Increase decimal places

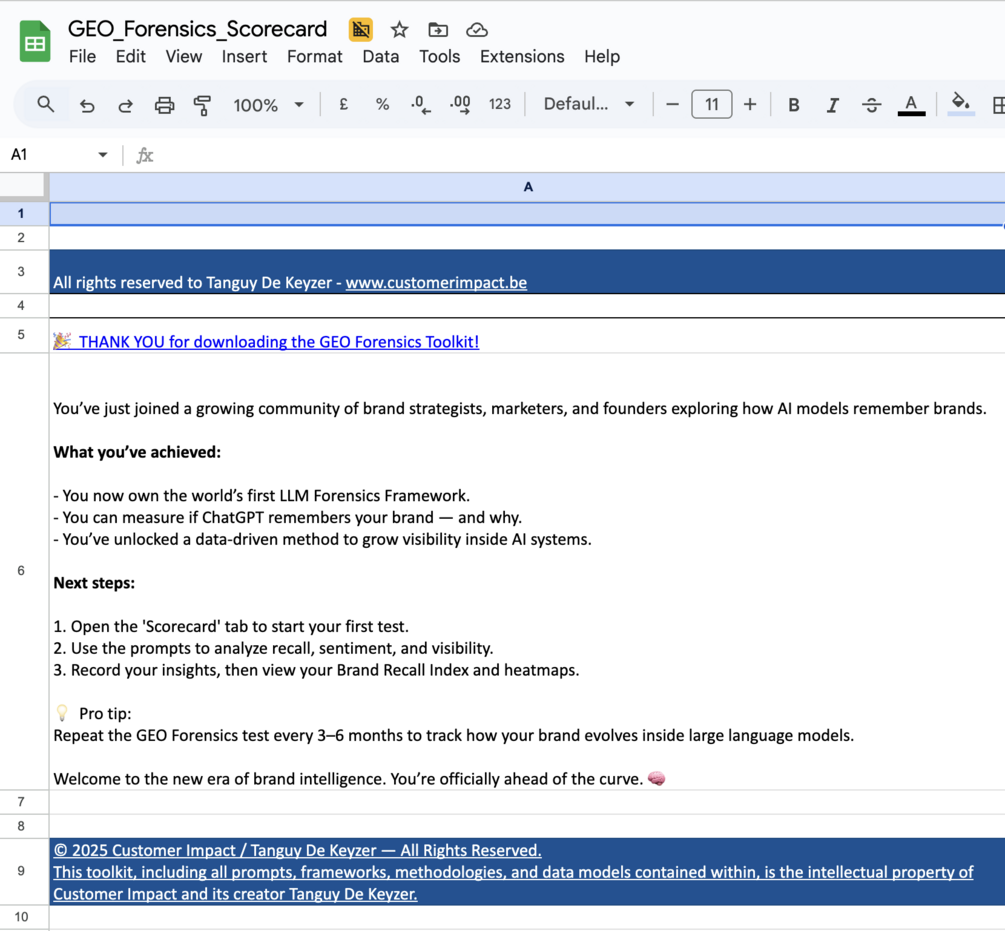coord(460,104)
